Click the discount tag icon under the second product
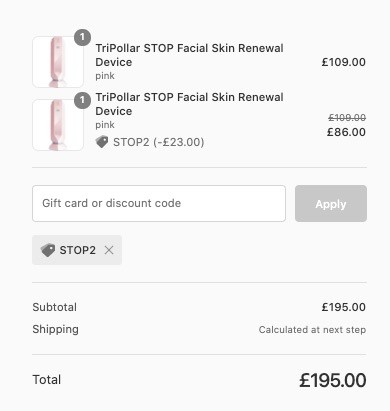 (x=102, y=142)
